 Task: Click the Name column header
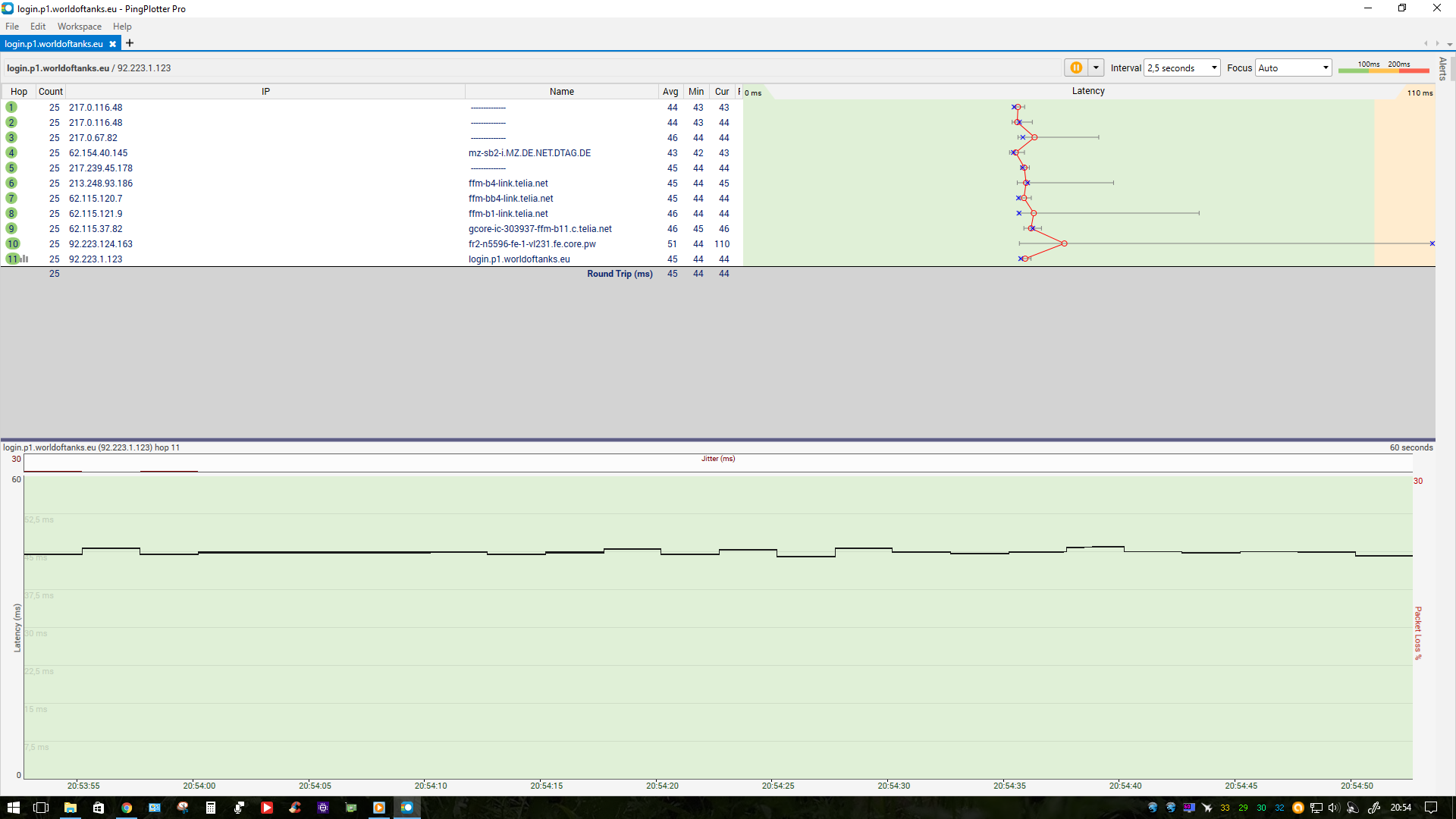point(561,92)
